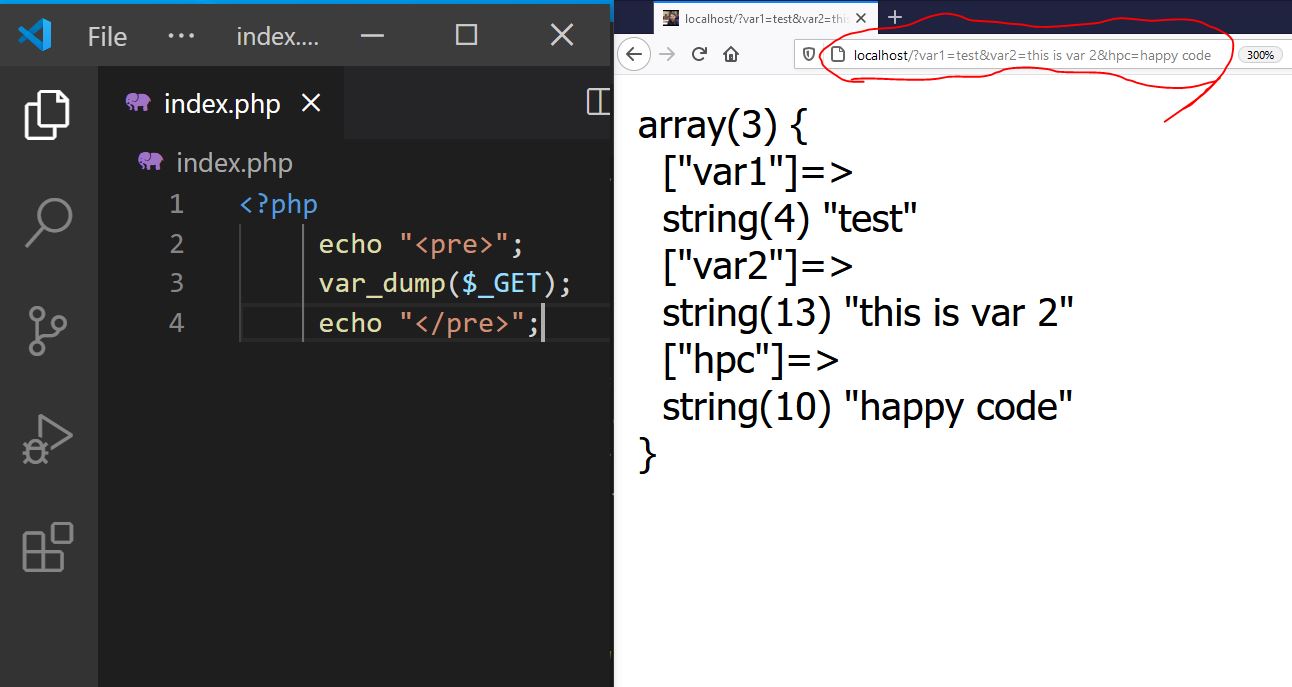The height and width of the screenshot is (687, 1292).
Task: Select the index.php editor tab
Action: [x=222, y=104]
